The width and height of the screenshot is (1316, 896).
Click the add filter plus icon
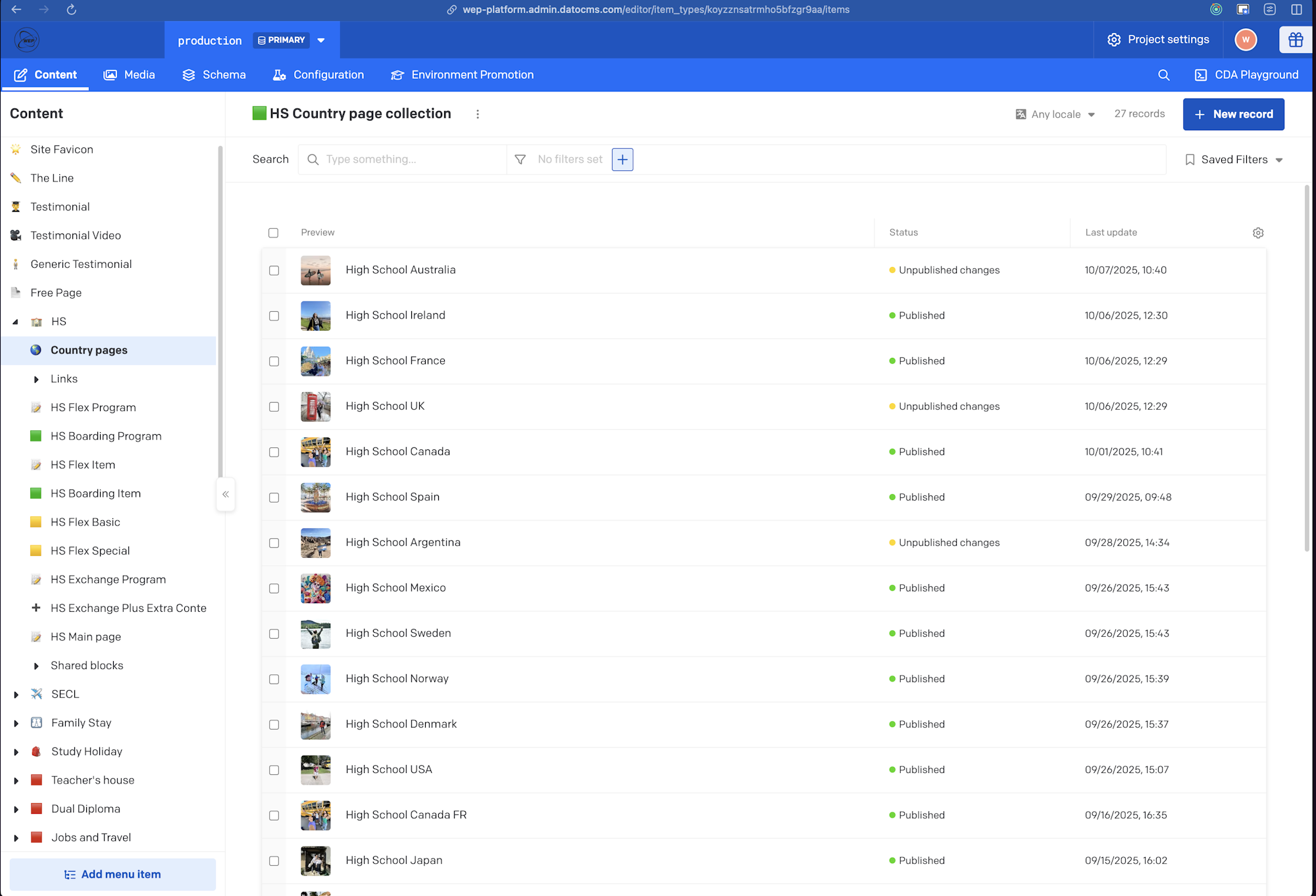[x=622, y=159]
